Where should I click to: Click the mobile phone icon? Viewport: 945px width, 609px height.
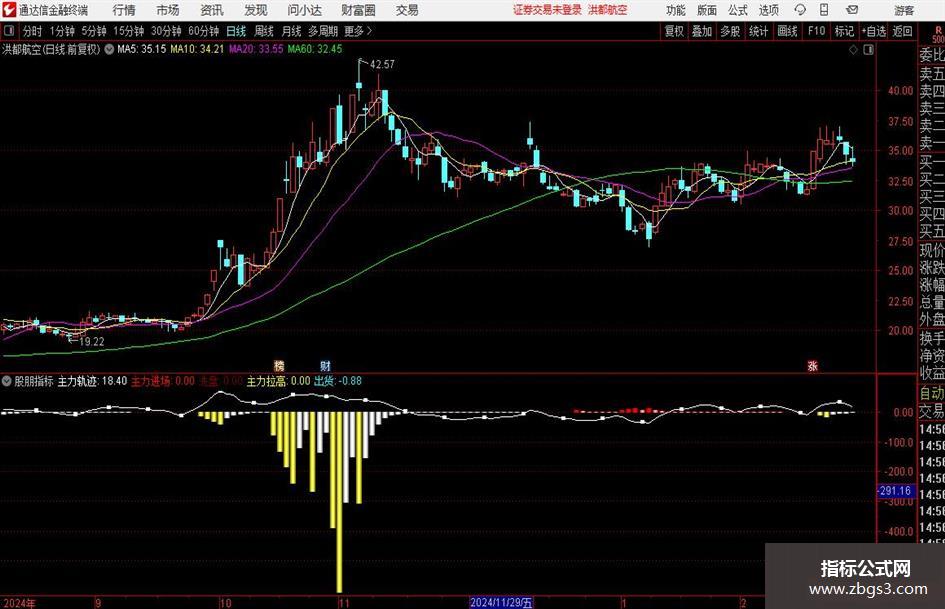[824, 10]
